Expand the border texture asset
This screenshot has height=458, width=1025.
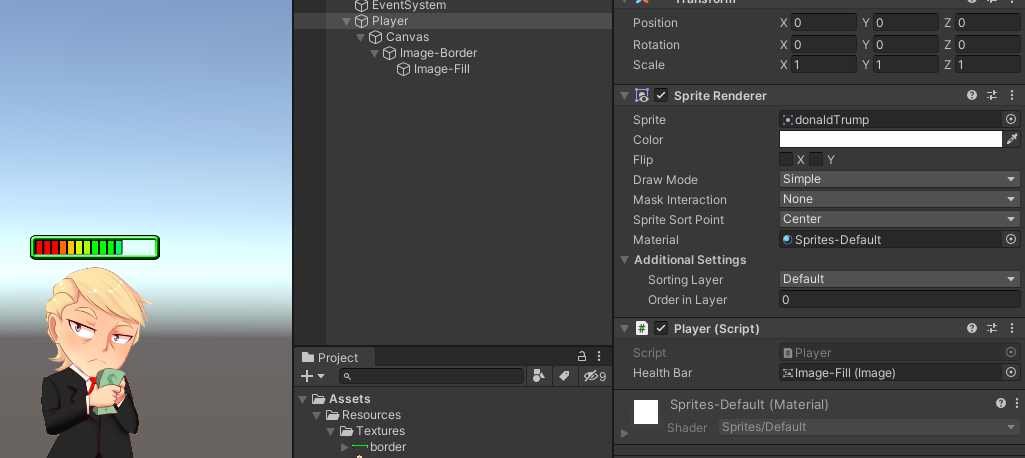click(x=344, y=447)
